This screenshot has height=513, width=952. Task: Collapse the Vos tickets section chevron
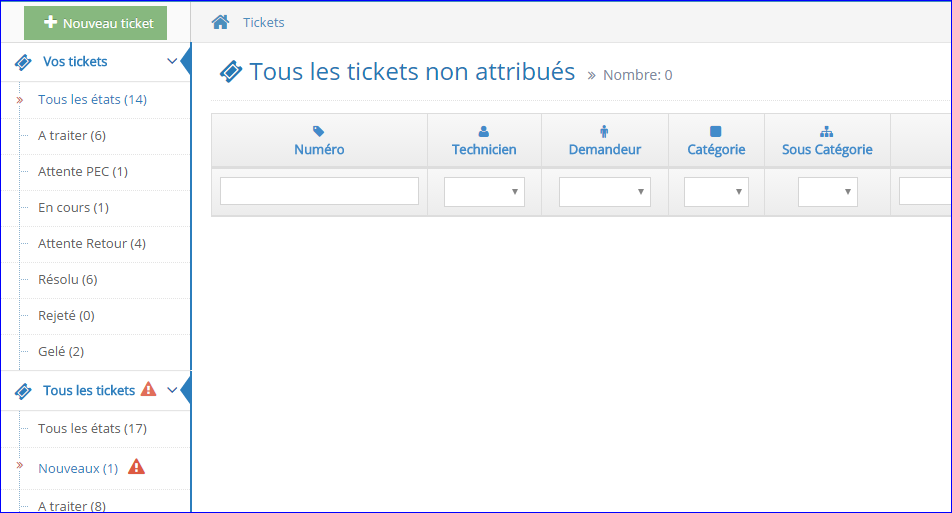click(x=172, y=62)
